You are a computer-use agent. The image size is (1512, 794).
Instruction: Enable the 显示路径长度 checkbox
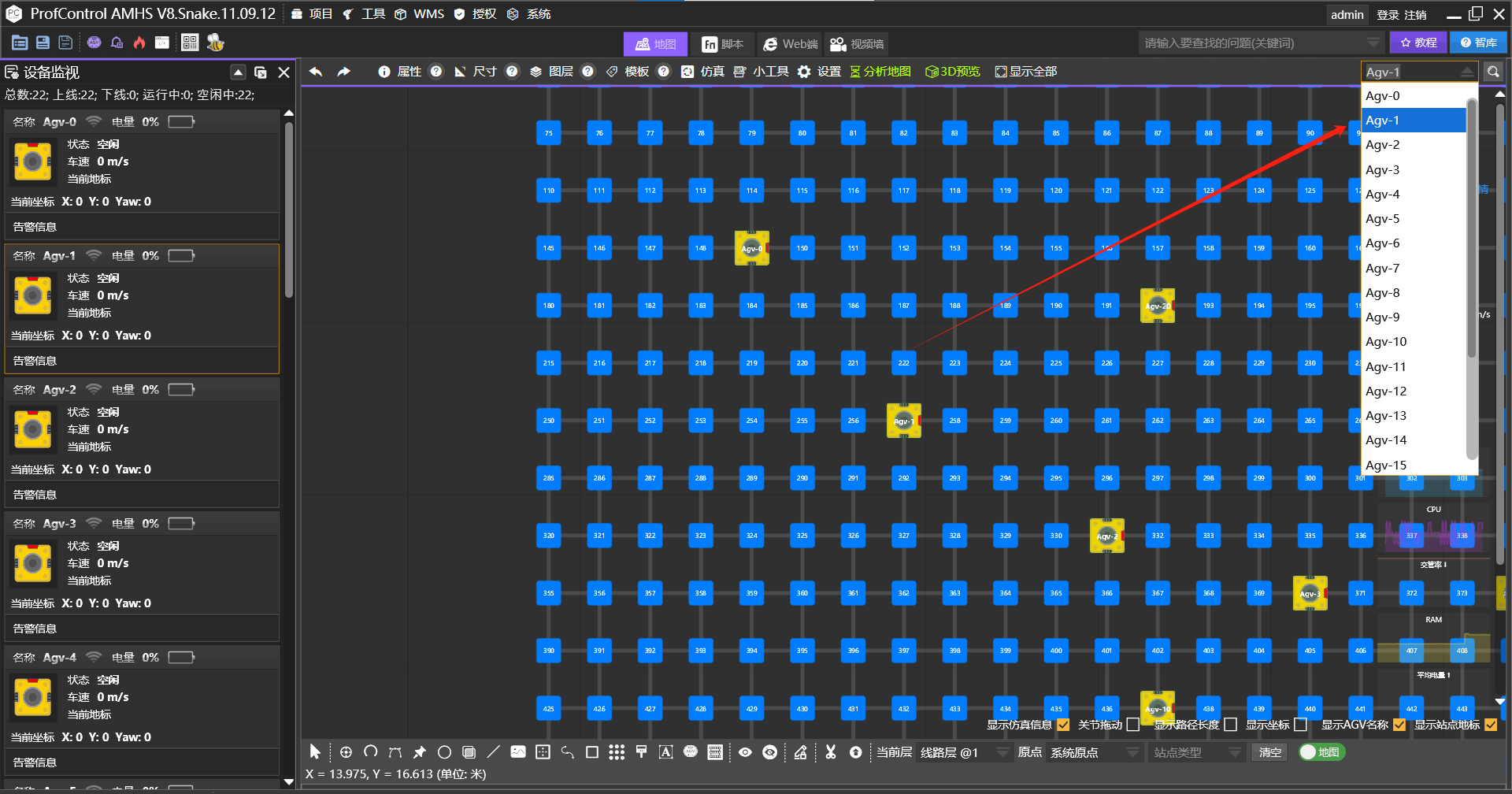pos(1231,725)
